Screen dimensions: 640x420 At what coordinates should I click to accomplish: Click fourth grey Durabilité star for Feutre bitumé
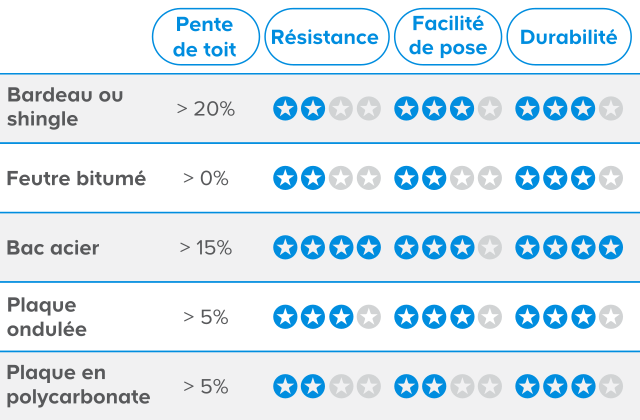609,178
